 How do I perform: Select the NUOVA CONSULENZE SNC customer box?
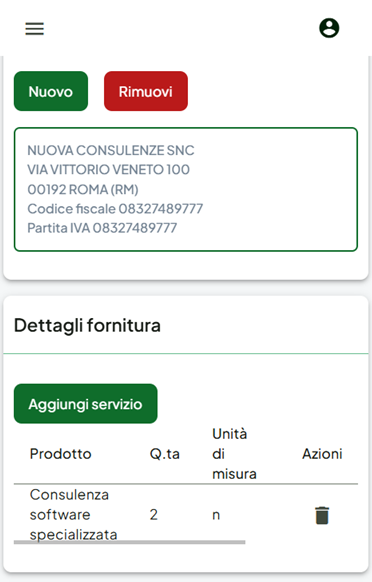pyautogui.click(x=186, y=189)
